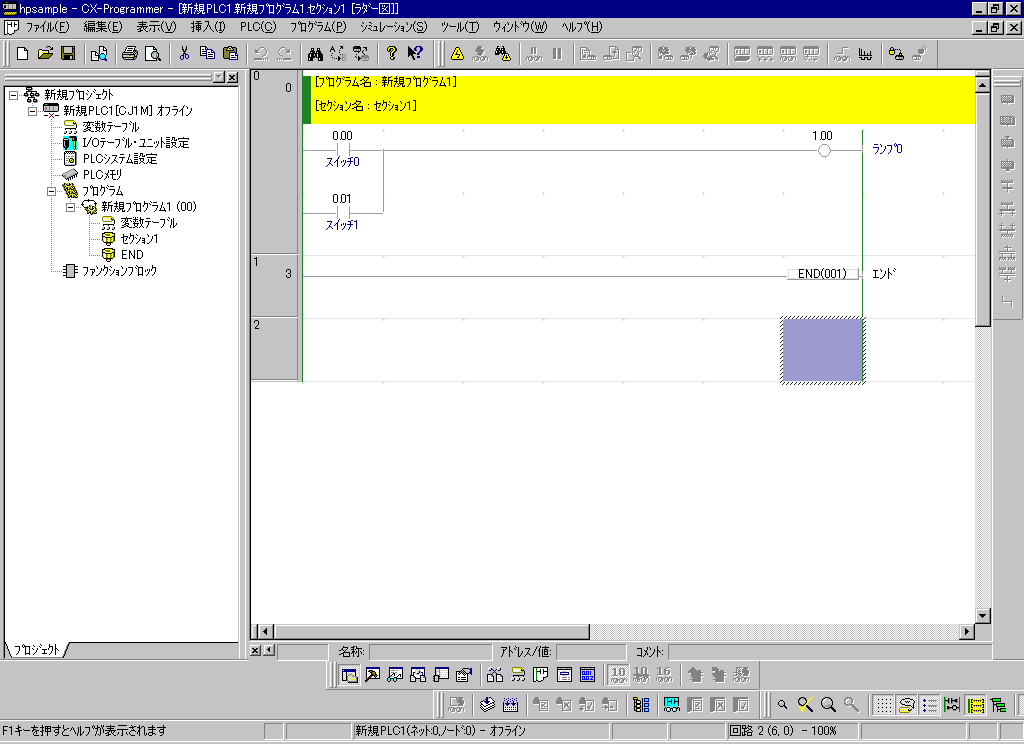The image size is (1024, 744).
Task: Collapse the 新規プログラム1 (00) tree node
Action: click(x=71, y=207)
